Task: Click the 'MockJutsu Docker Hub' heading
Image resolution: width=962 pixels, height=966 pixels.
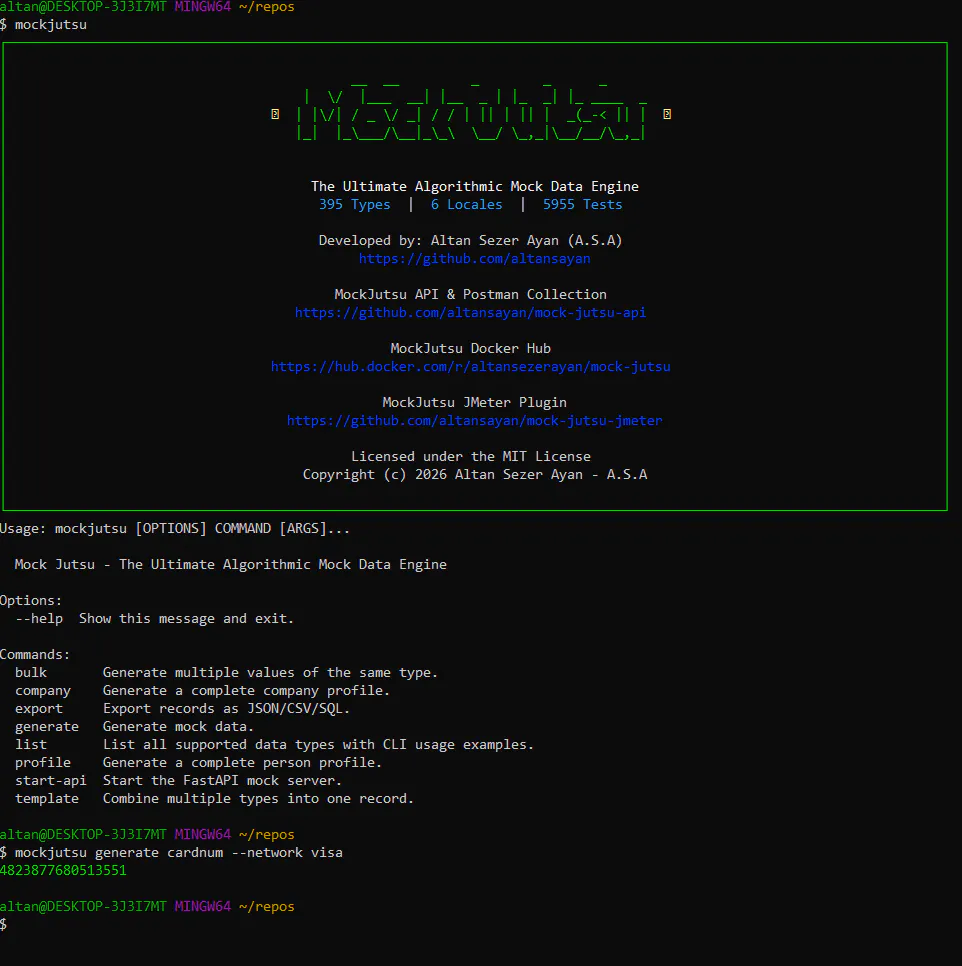Action: pyautogui.click(x=471, y=349)
